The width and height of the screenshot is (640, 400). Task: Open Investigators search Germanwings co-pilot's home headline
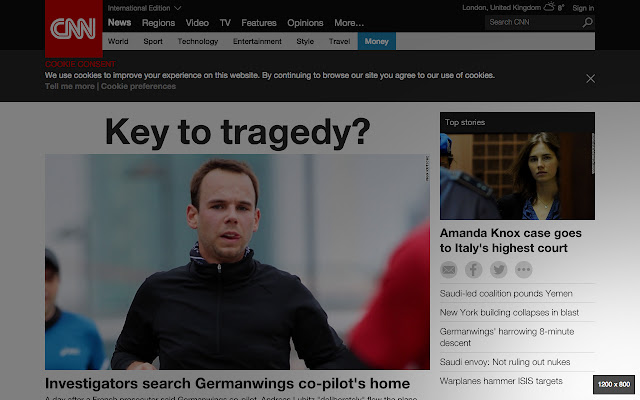point(227,384)
